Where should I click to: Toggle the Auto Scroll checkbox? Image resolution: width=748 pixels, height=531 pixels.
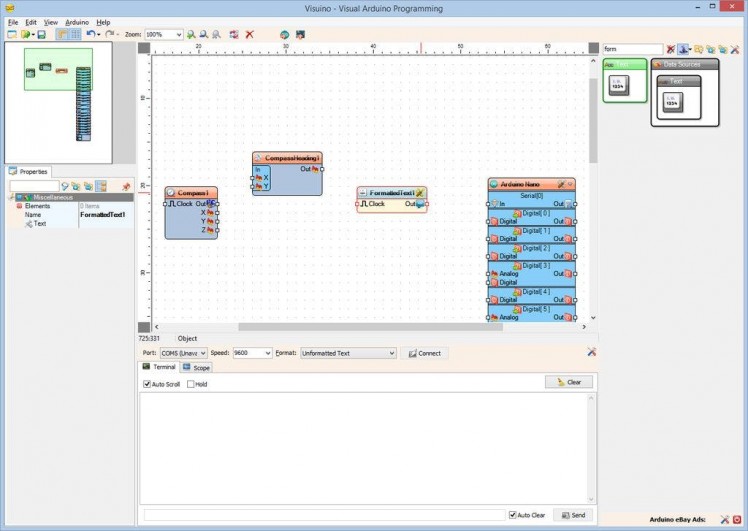click(147, 384)
